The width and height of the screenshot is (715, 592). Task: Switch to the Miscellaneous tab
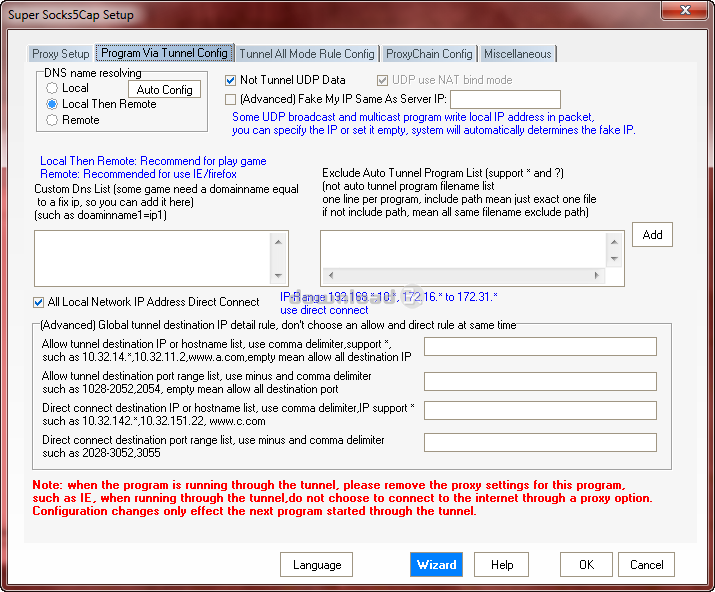518,54
